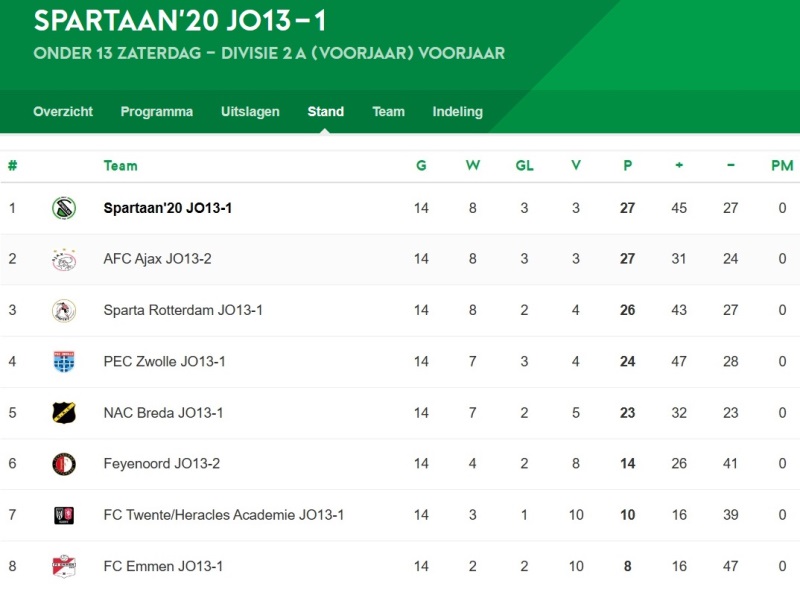Select the Stand tab

[x=326, y=111]
